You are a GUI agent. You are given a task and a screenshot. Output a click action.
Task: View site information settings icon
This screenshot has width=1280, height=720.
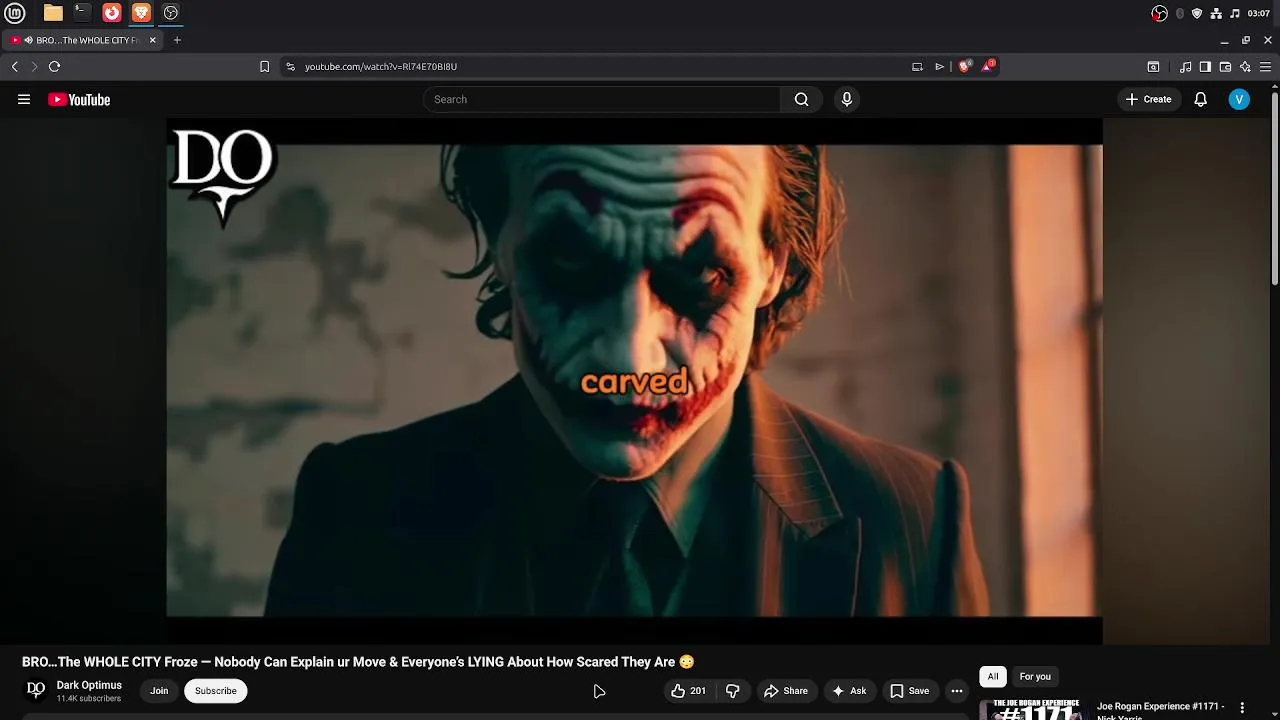point(290,66)
